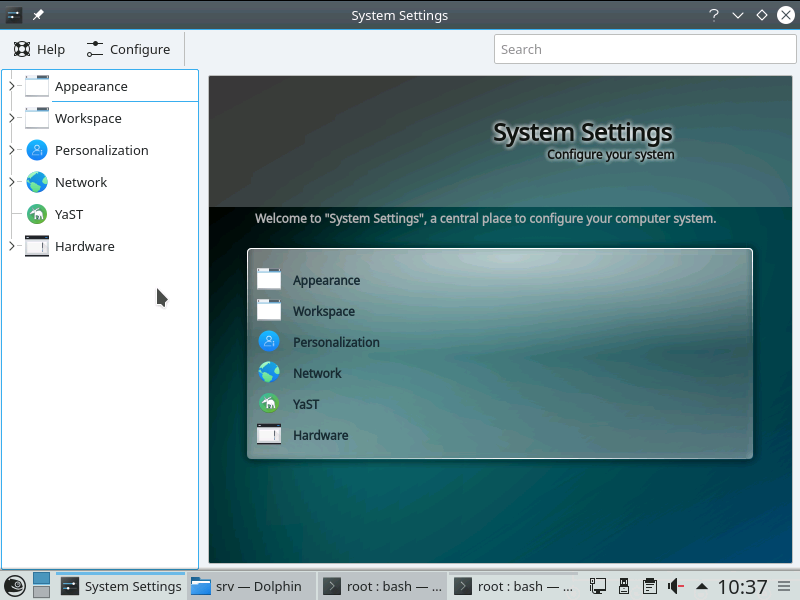Click the Workspace icon in the welcome panel
800x600 pixels.
pyautogui.click(x=269, y=310)
